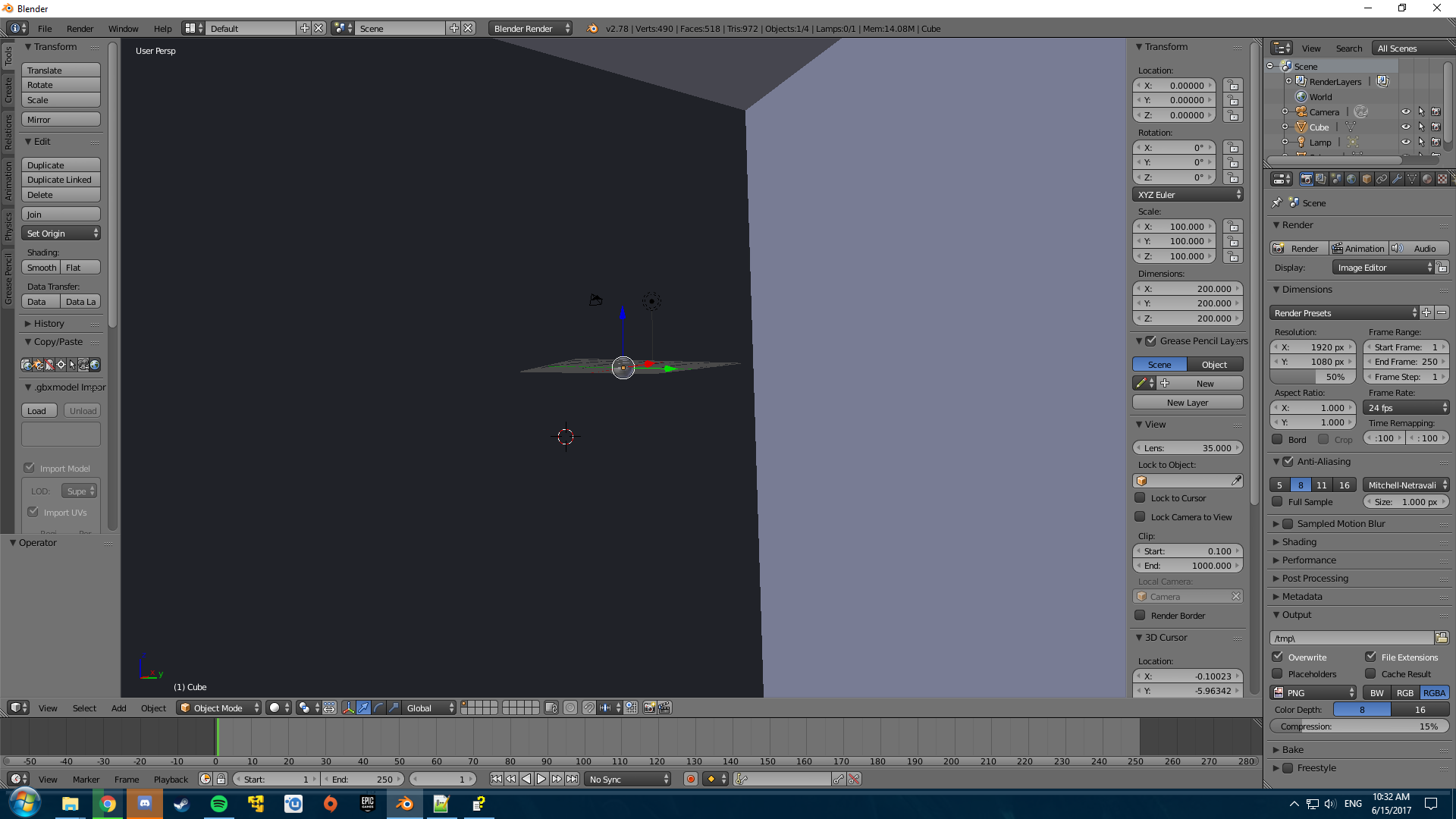1456x819 pixels.
Task: Open the Object Mode dropdown
Action: pyautogui.click(x=218, y=708)
